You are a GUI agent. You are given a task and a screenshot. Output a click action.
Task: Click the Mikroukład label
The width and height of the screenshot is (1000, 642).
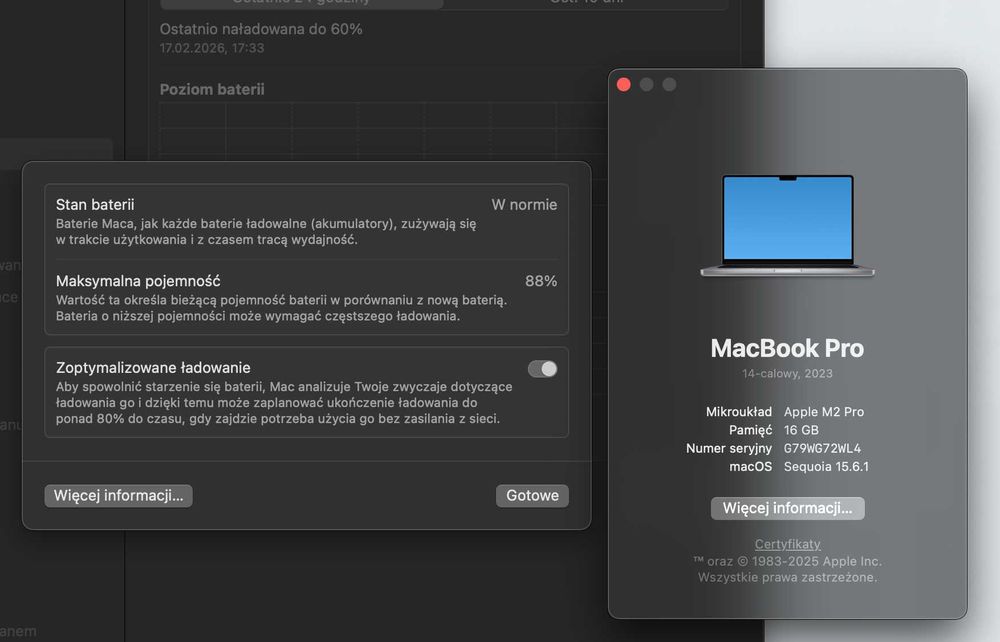(739, 412)
